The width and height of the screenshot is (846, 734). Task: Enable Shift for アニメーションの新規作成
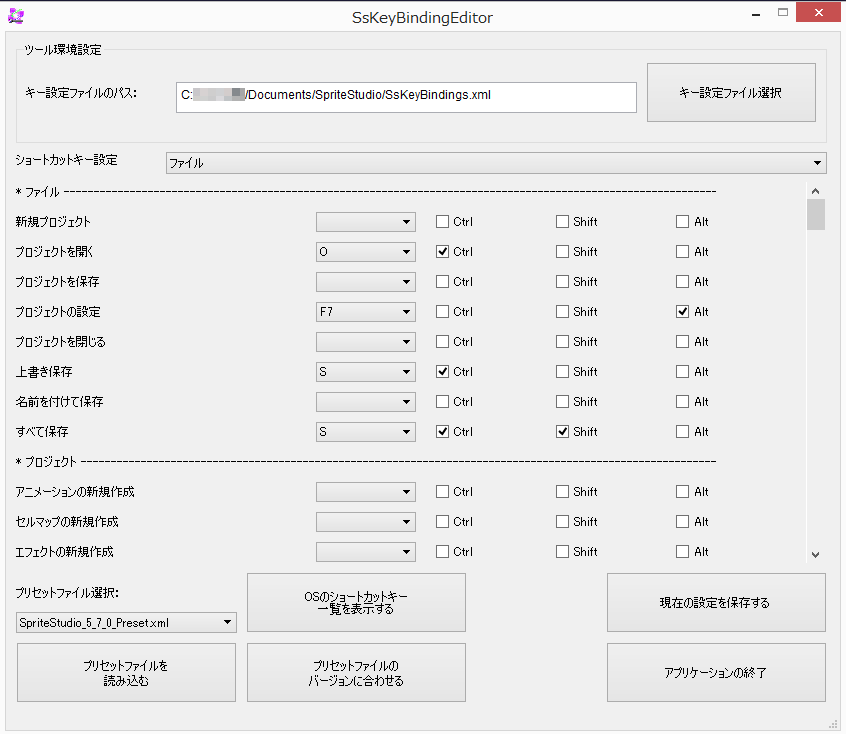tap(562, 492)
